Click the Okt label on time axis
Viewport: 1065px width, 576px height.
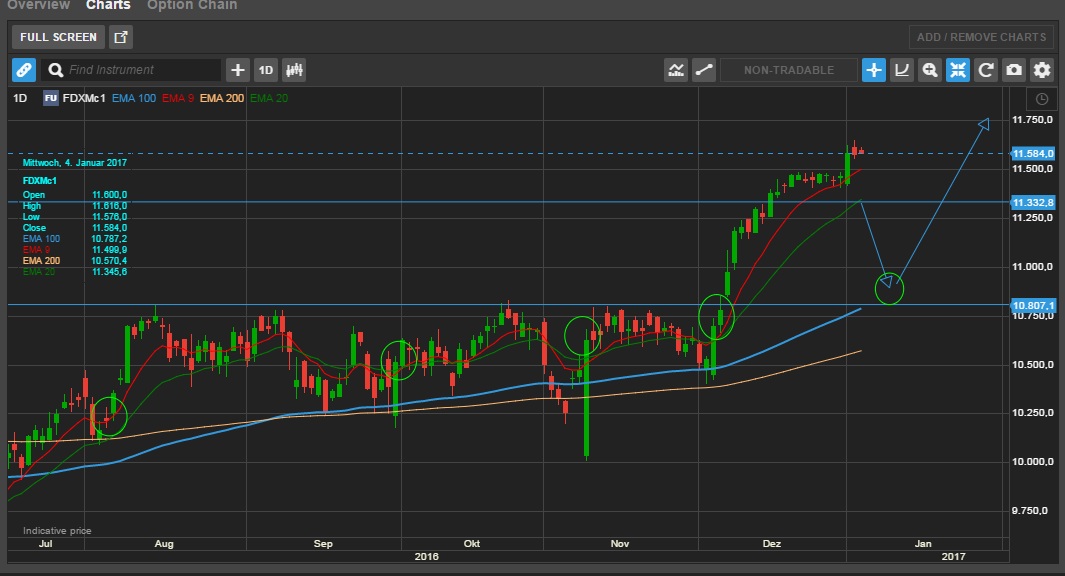pos(472,544)
